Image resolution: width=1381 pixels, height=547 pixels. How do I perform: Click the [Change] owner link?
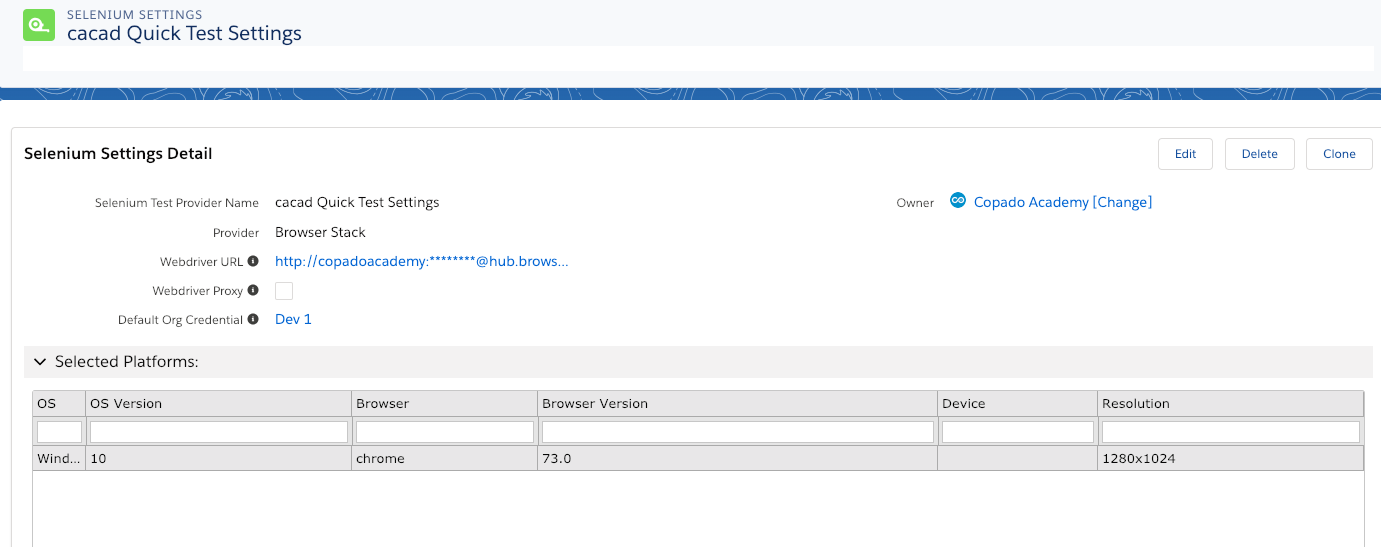coord(1122,202)
